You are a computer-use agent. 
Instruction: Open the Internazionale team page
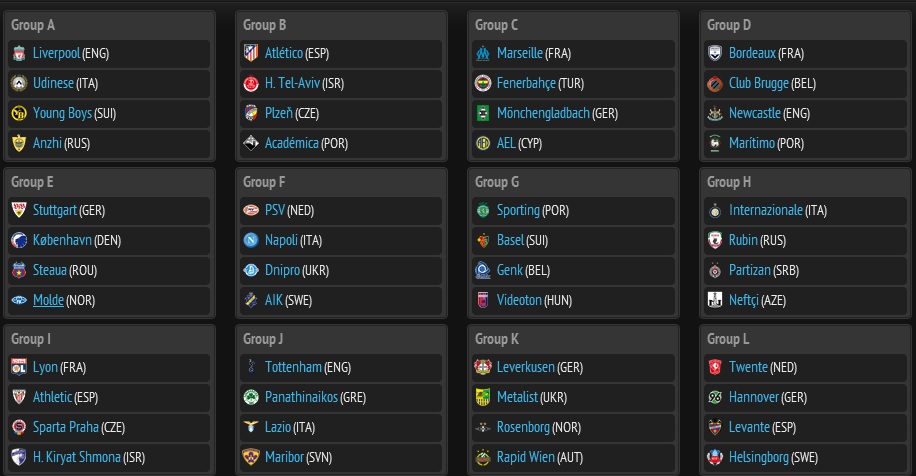765,210
